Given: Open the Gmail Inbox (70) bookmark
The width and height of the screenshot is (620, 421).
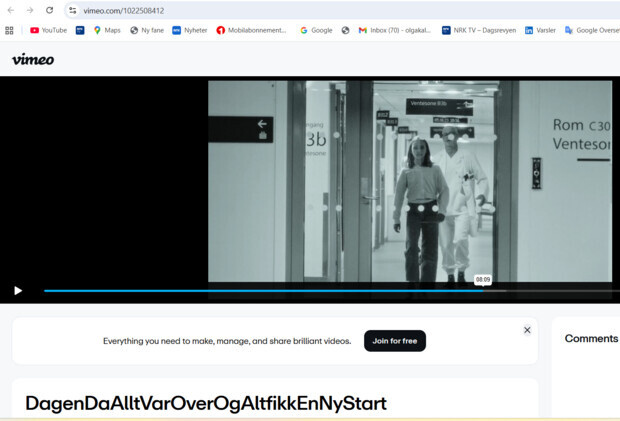Looking at the screenshot, I should click(x=395, y=30).
